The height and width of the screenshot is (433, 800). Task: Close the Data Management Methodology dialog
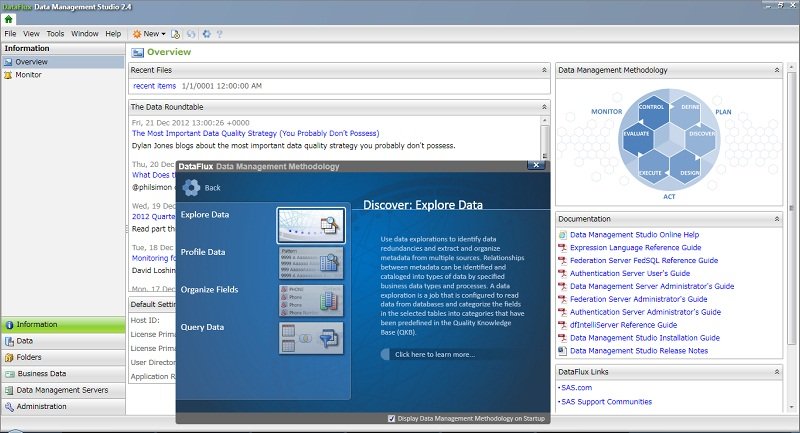pos(536,165)
